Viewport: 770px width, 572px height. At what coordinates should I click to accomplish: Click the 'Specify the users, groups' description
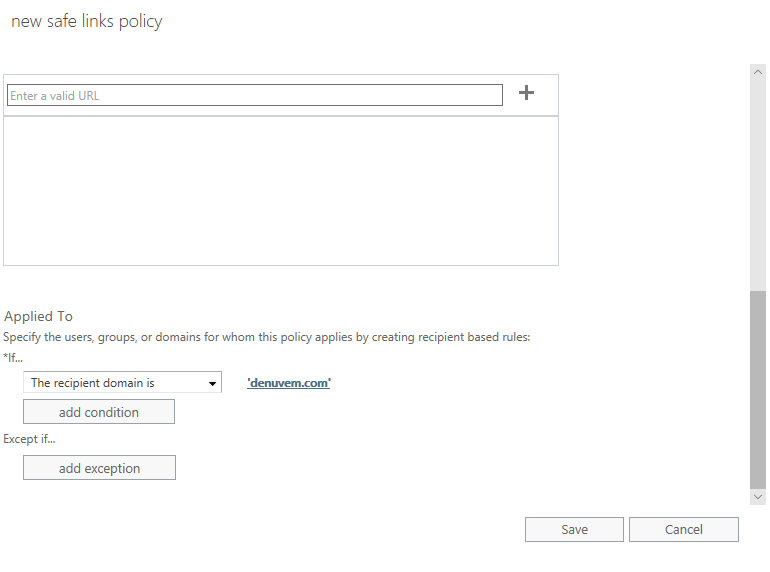[267, 337]
